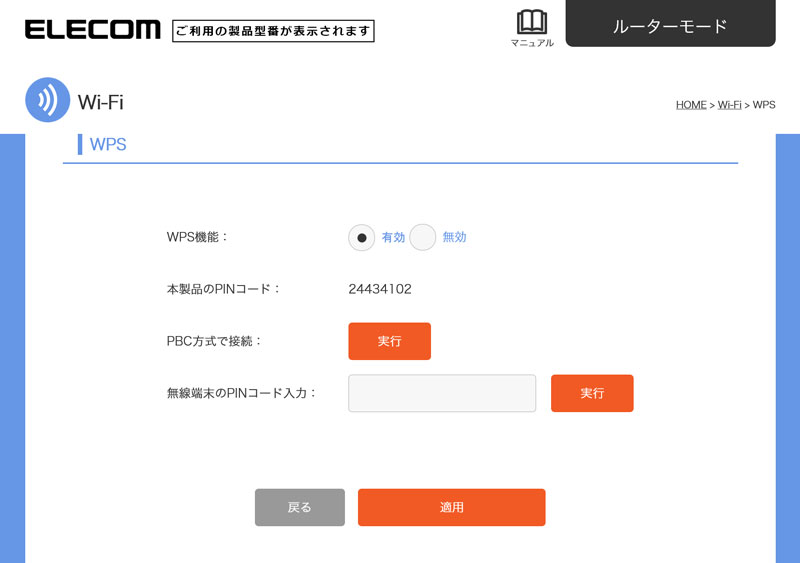This screenshot has height=563, width=800.
Task: Click the 本製品のPINコード label
Action: tap(223, 289)
